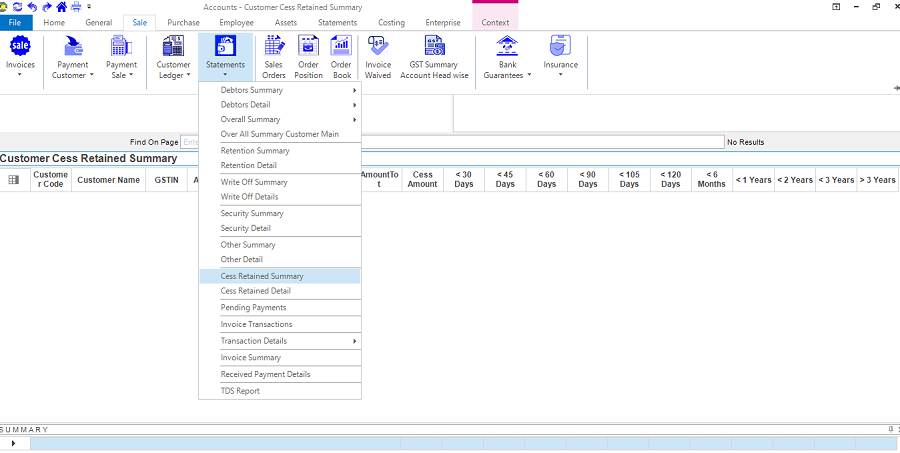900x453 pixels.
Task: Click the print icon in quick access toolbar
Action: tap(75, 6)
